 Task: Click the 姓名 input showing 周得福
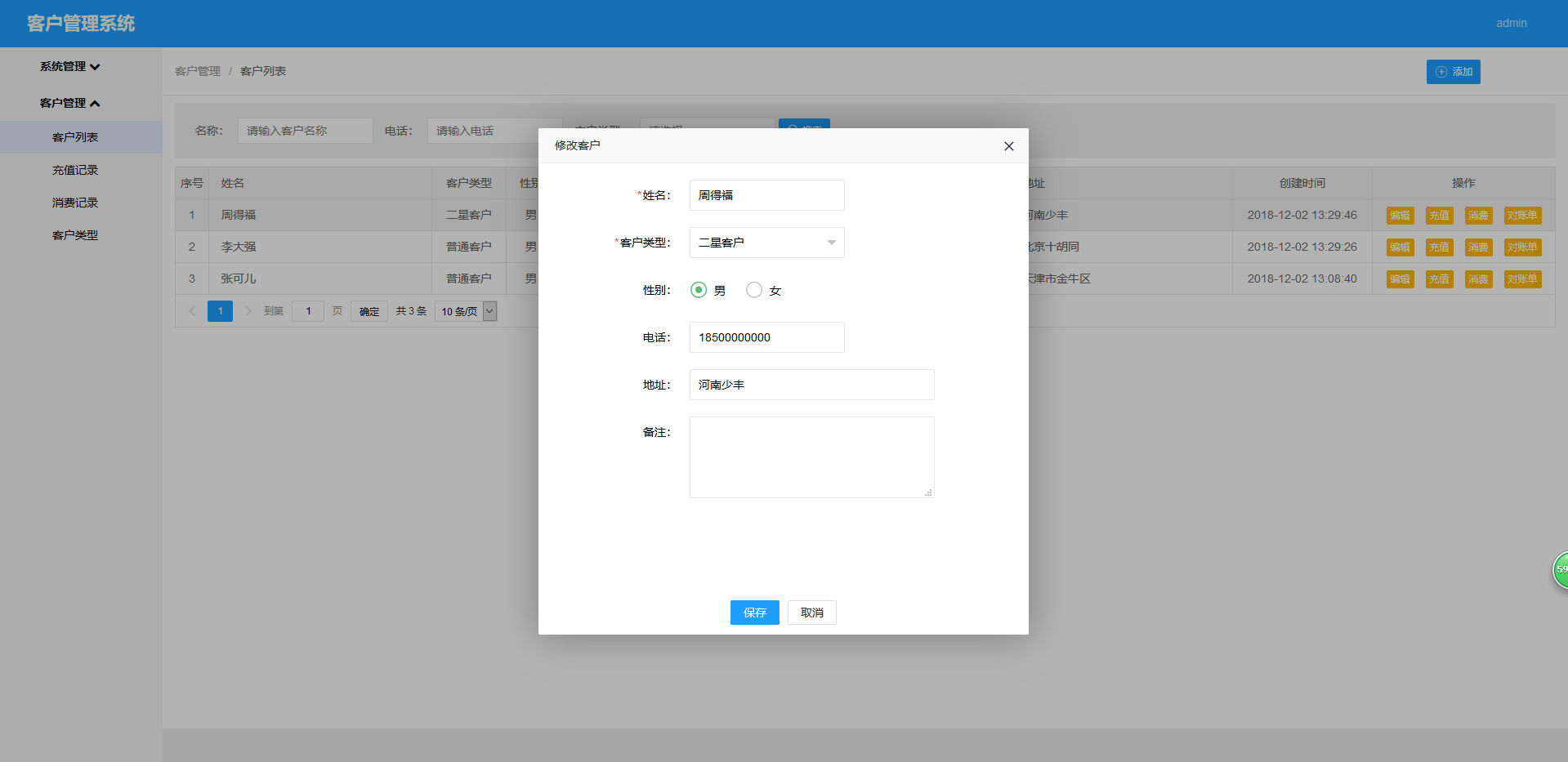coord(766,195)
